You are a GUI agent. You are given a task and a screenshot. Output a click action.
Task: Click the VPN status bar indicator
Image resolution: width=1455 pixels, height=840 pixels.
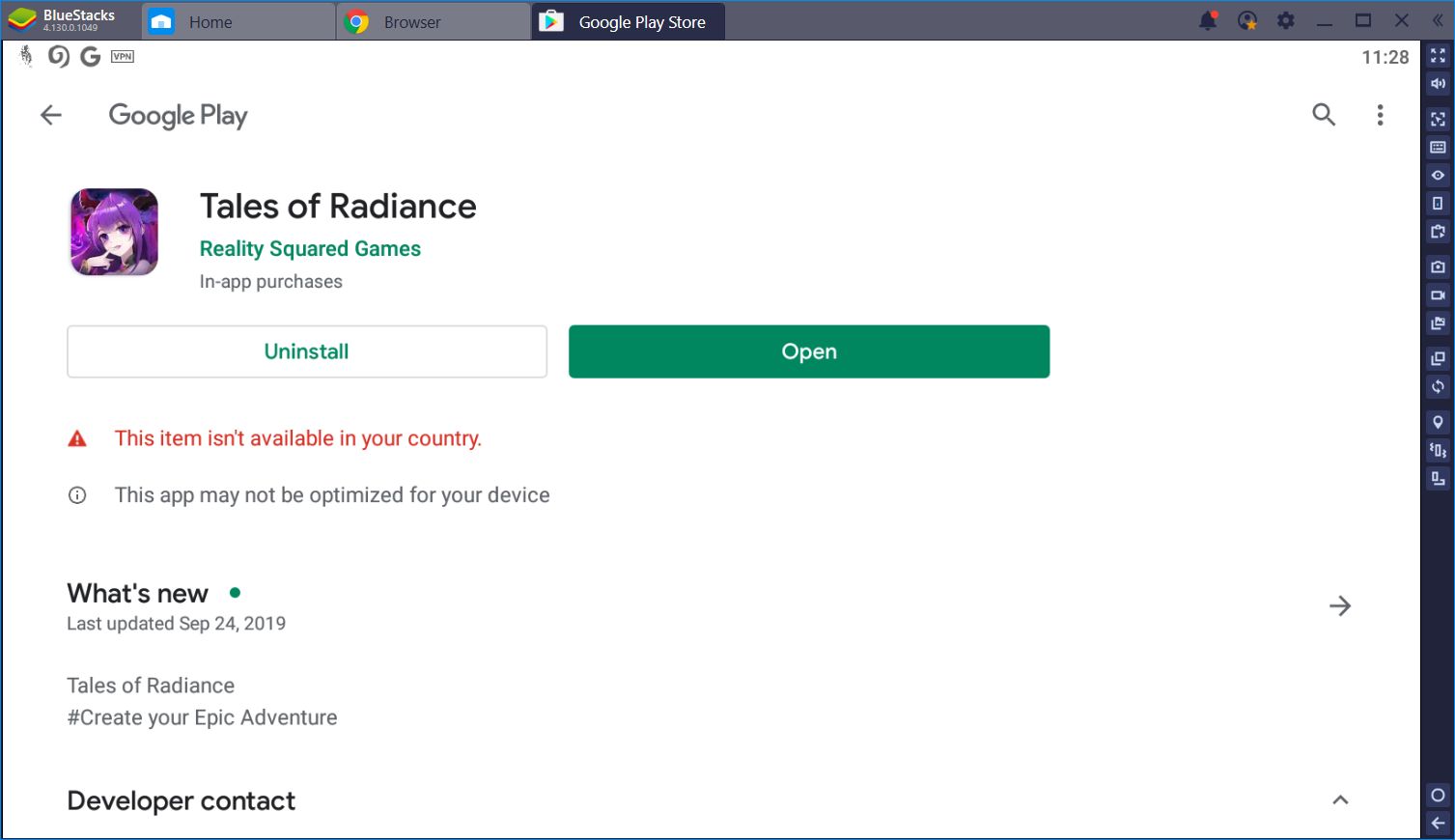(x=123, y=57)
